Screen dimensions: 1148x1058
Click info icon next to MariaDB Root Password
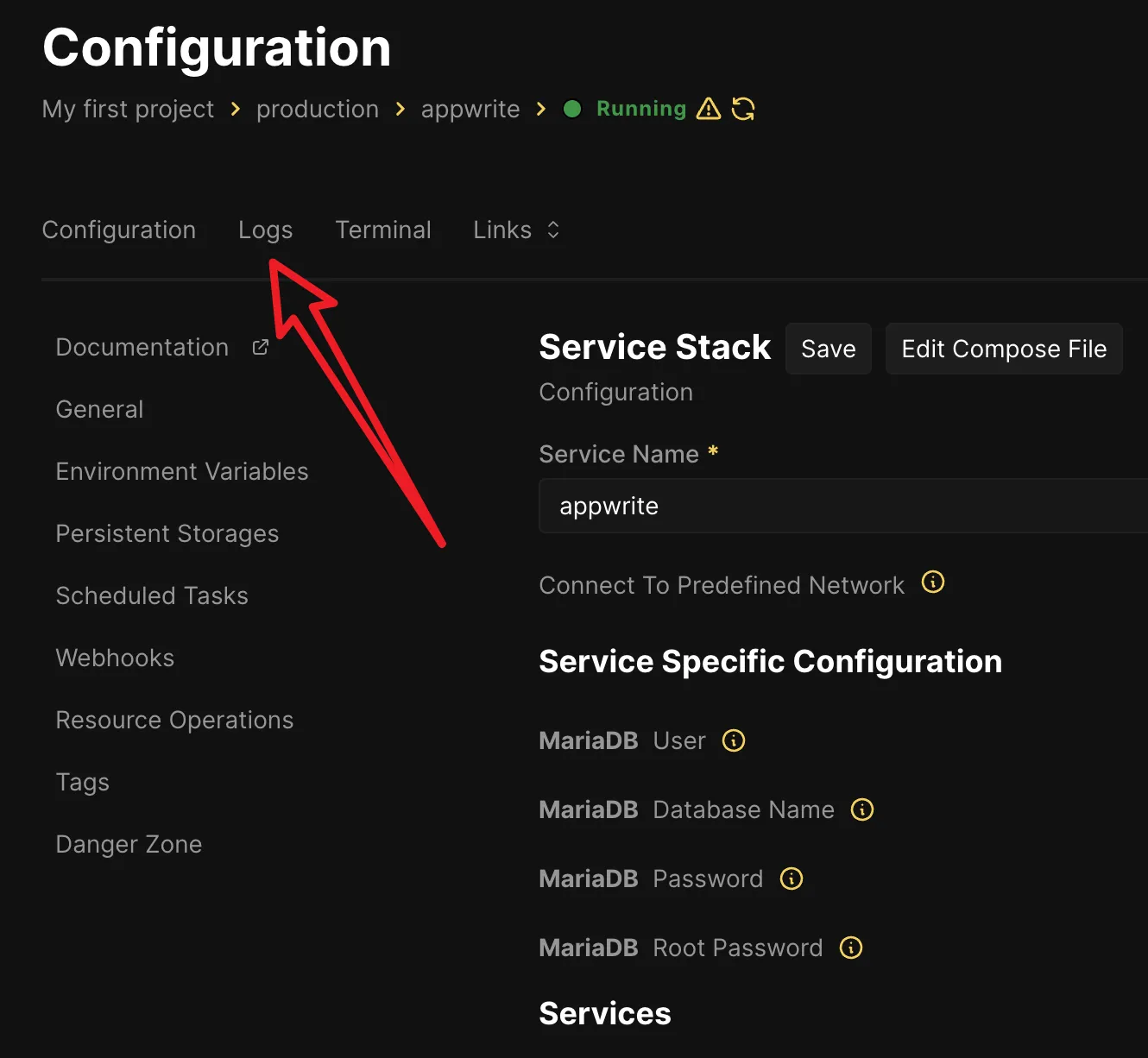(x=851, y=948)
